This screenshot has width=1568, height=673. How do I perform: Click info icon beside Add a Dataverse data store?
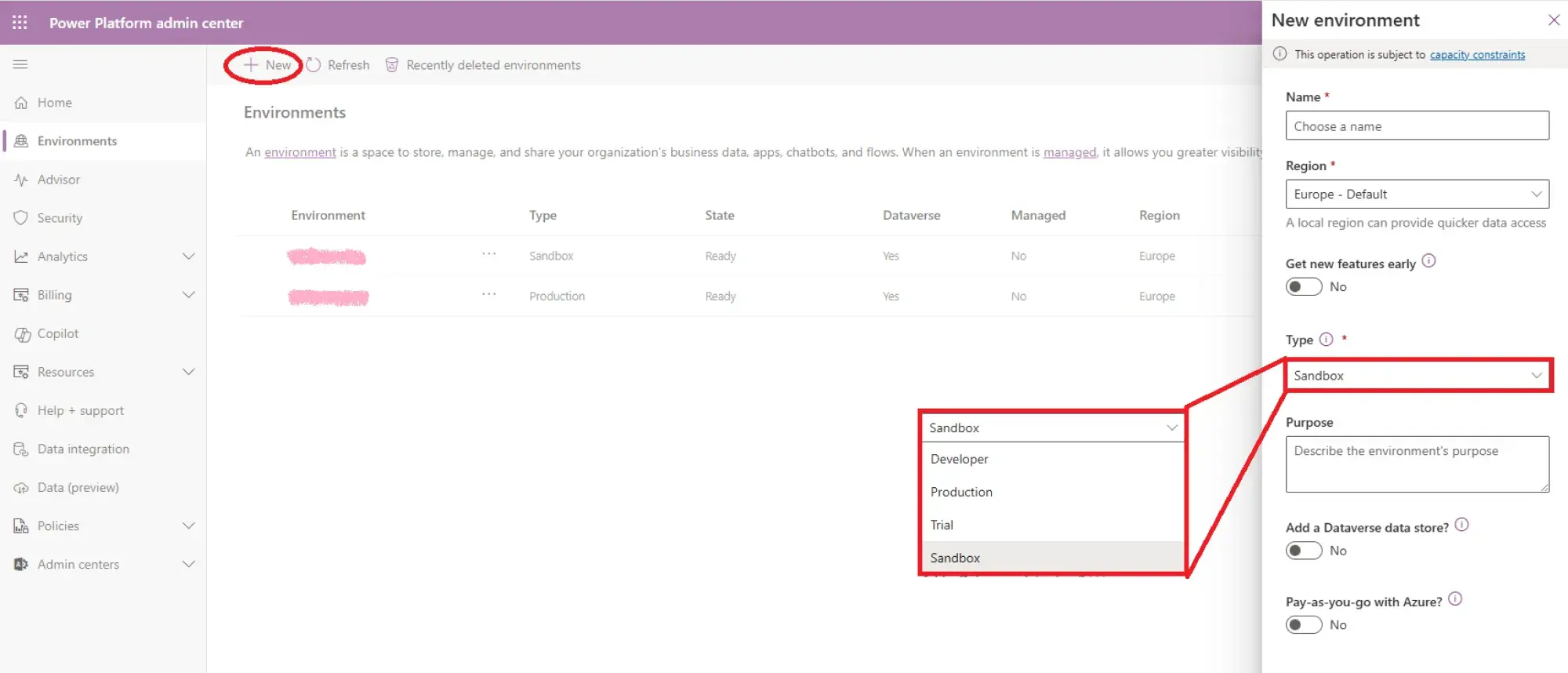point(1461,525)
